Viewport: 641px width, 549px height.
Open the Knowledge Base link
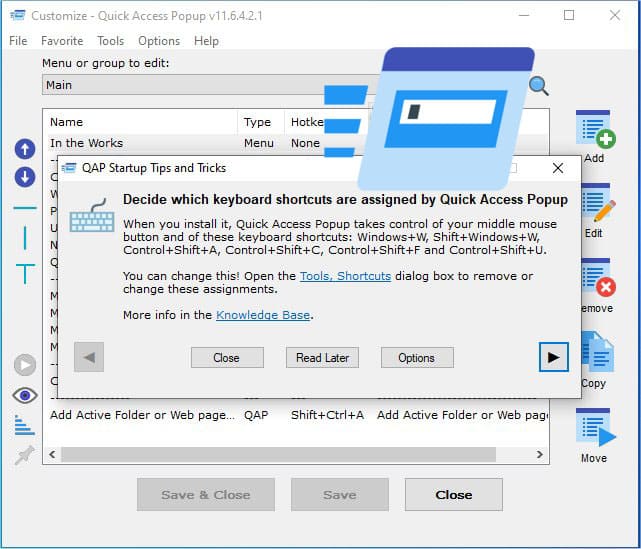pos(263,315)
